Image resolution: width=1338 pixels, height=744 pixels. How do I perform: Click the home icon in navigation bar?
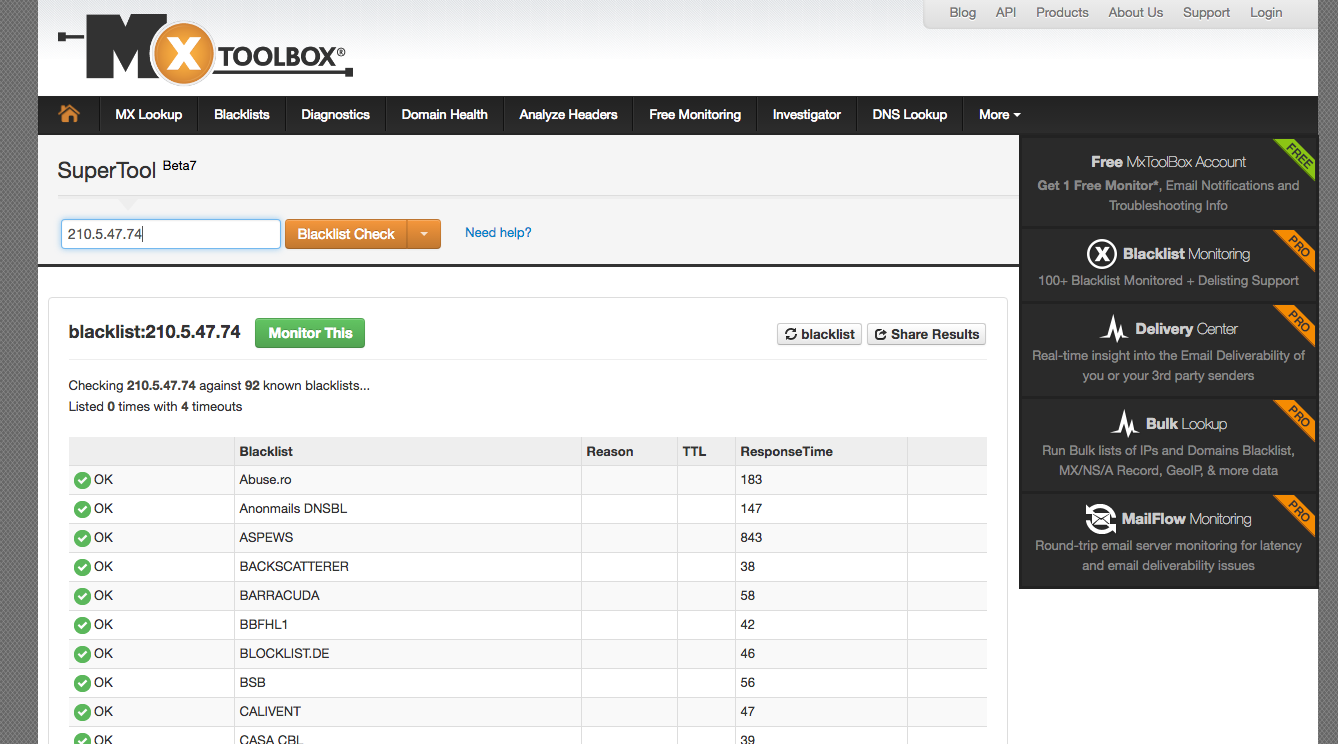tap(69, 114)
